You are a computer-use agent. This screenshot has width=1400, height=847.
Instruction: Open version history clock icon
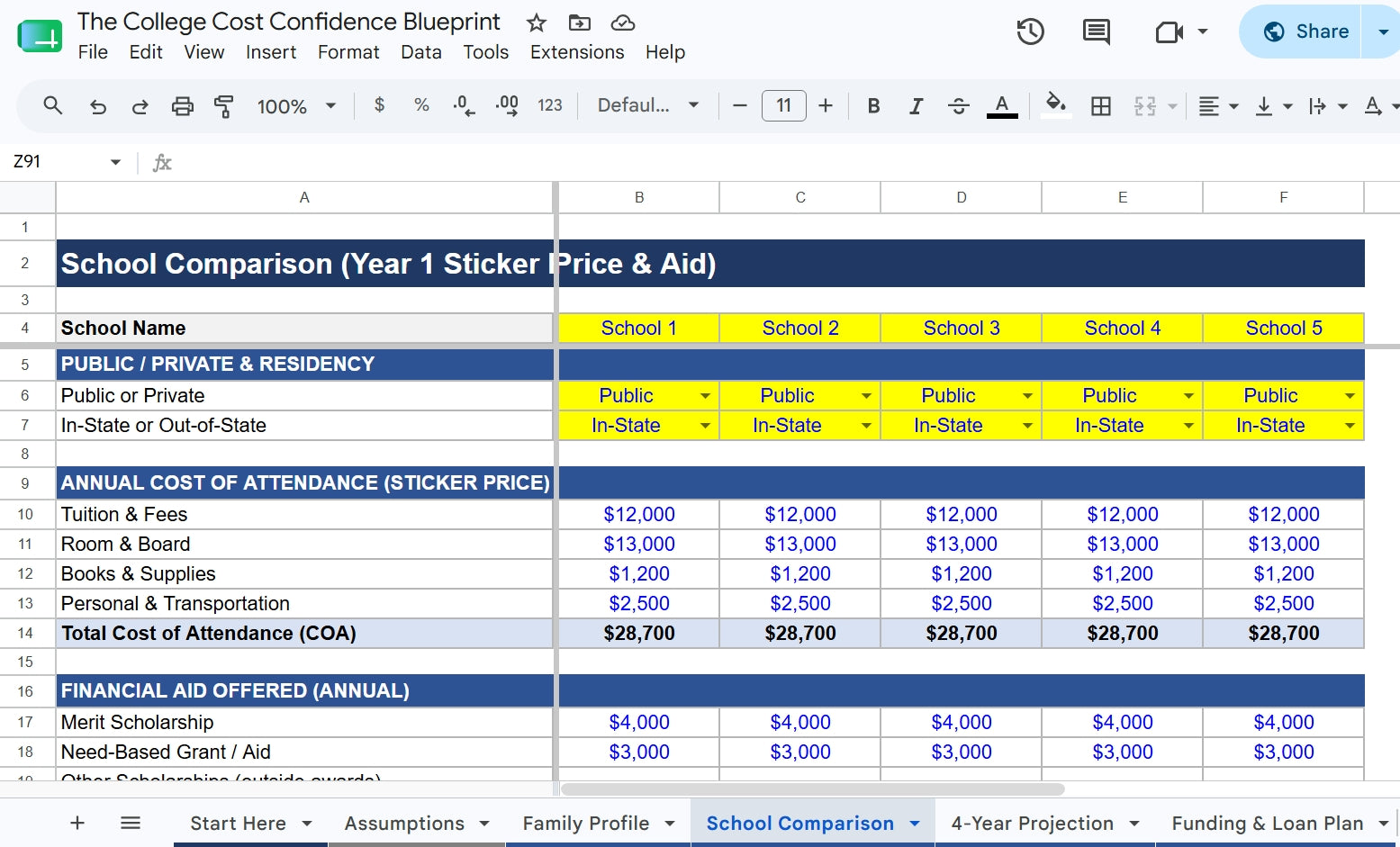pos(1030,32)
